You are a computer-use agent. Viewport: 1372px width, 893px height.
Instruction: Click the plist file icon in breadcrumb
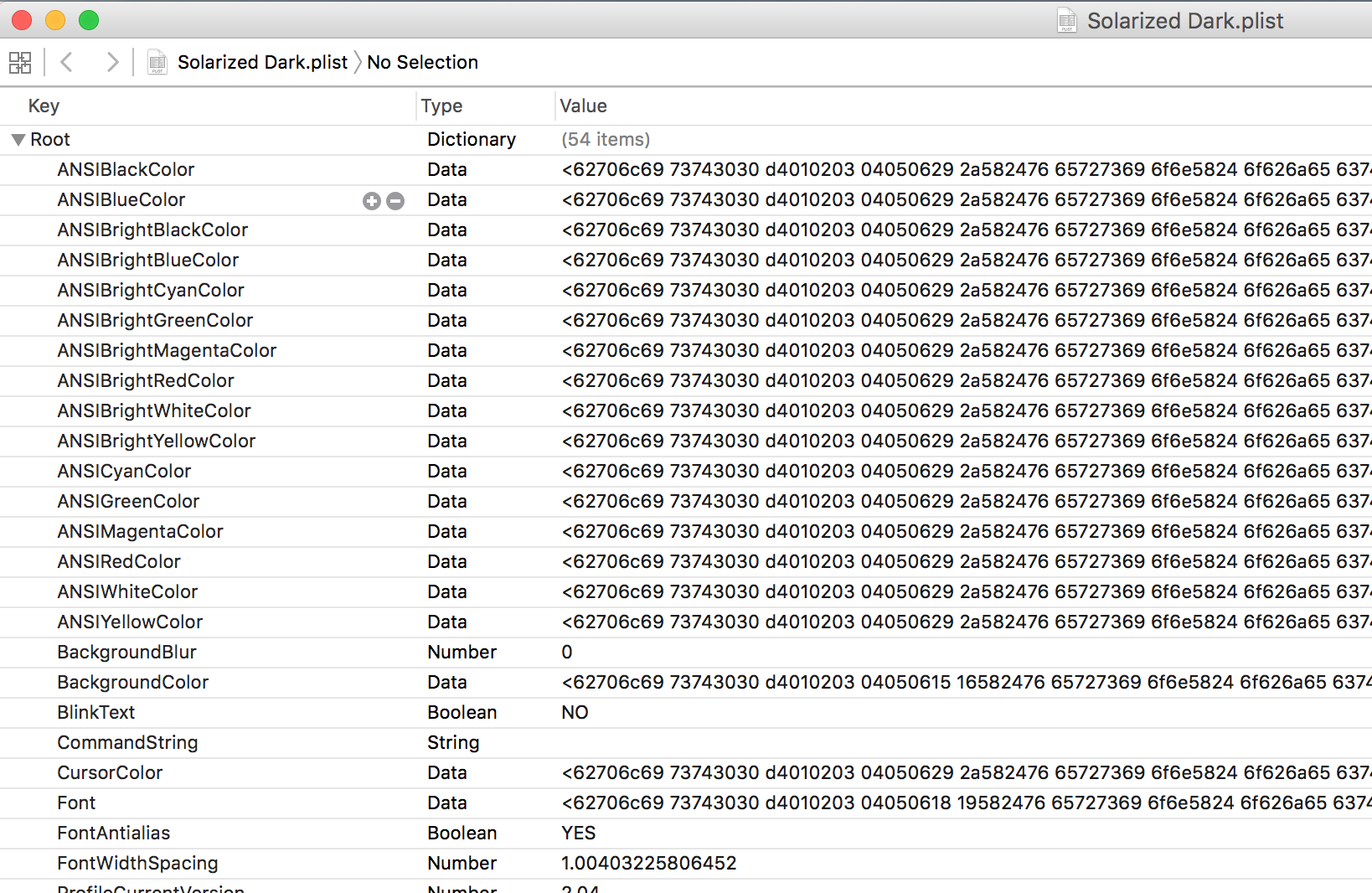point(157,62)
